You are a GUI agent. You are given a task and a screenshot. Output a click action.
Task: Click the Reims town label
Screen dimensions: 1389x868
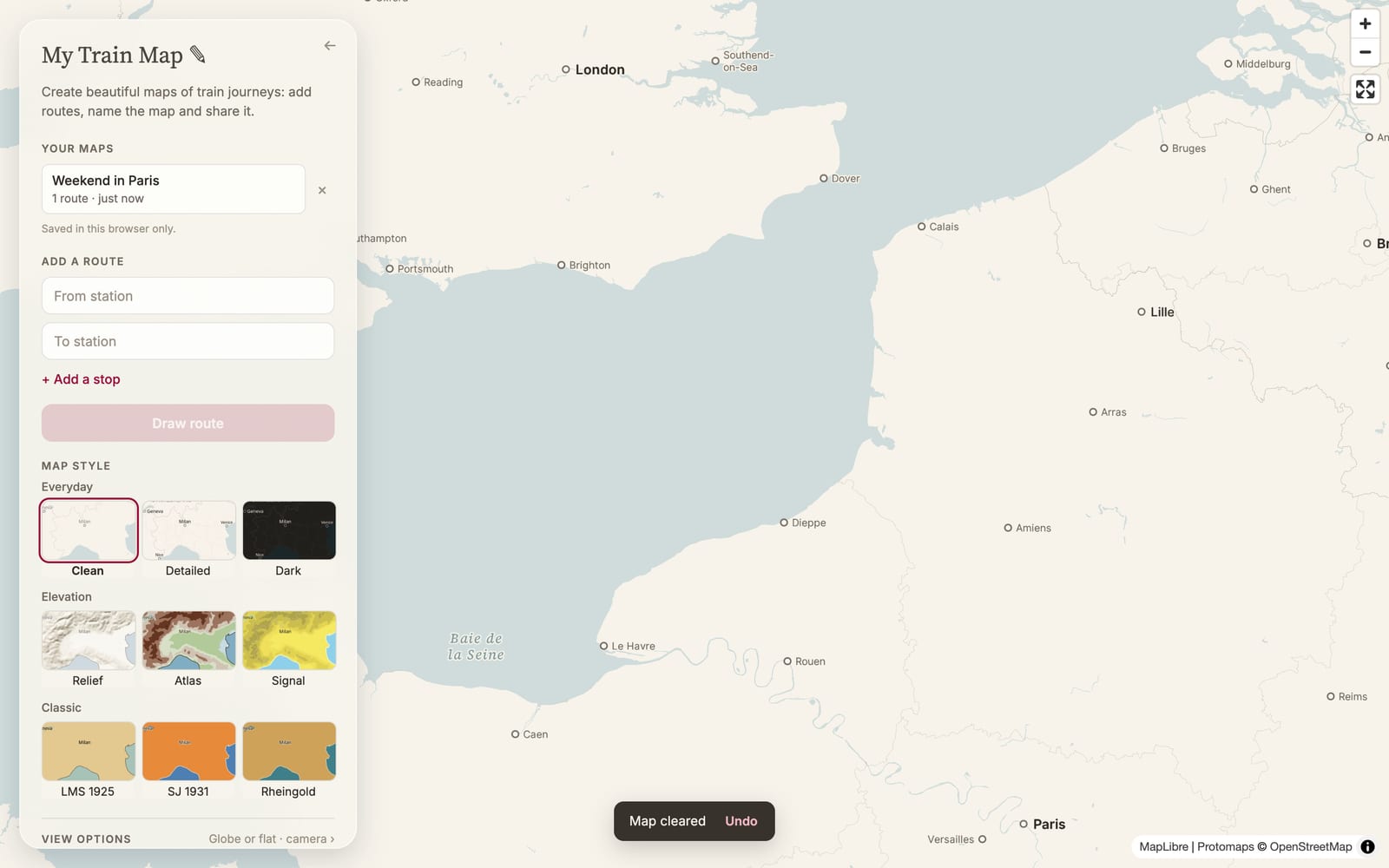pos(1353,696)
